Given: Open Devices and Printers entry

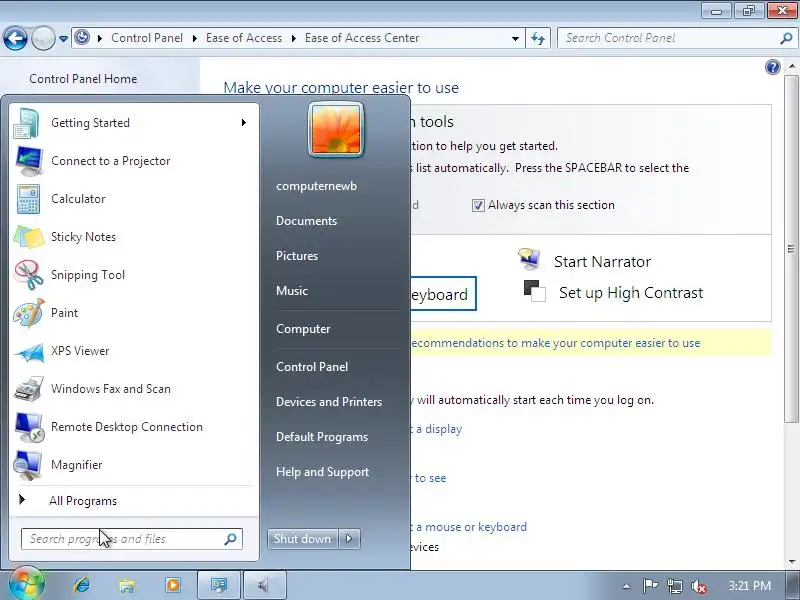Looking at the screenshot, I should tap(329, 402).
